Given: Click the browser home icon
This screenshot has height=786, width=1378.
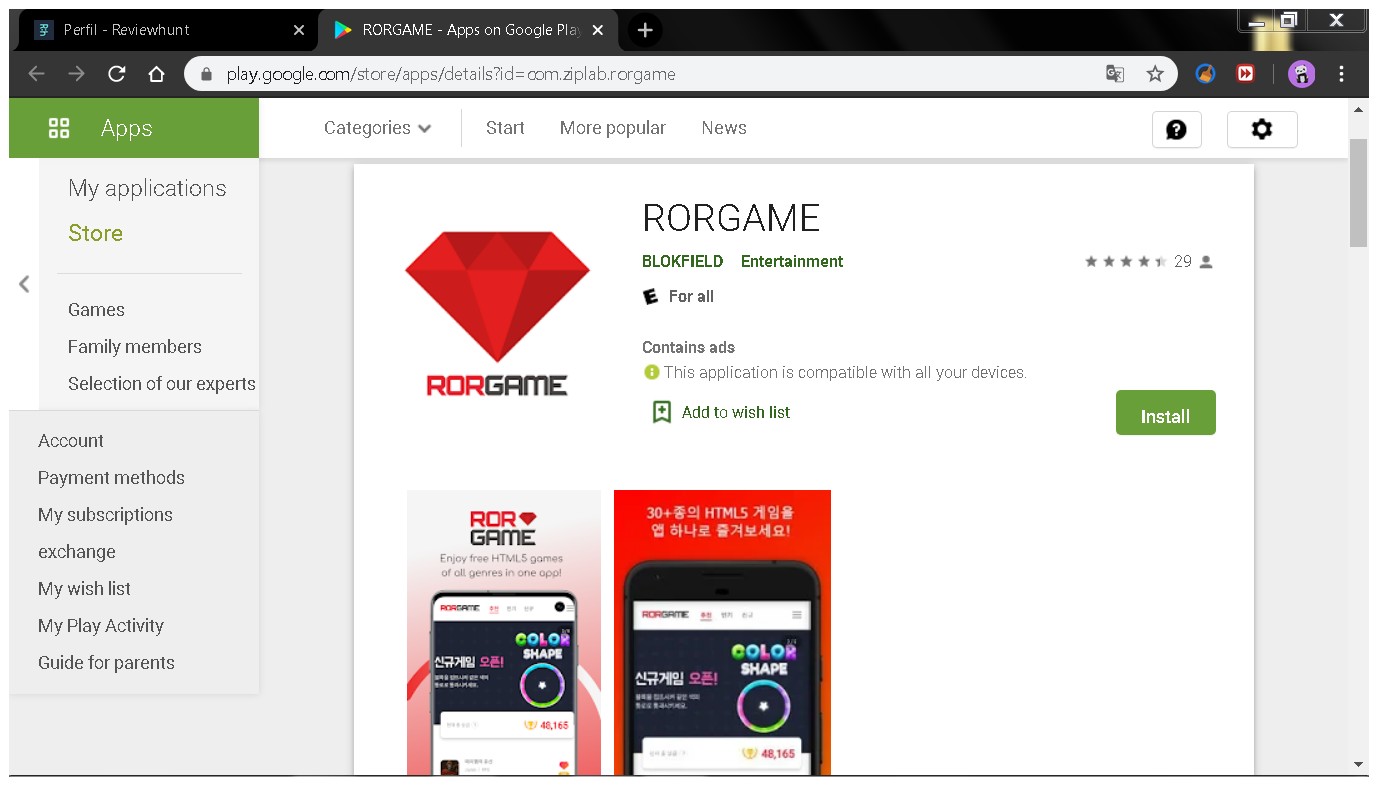Looking at the screenshot, I should click(154, 73).
